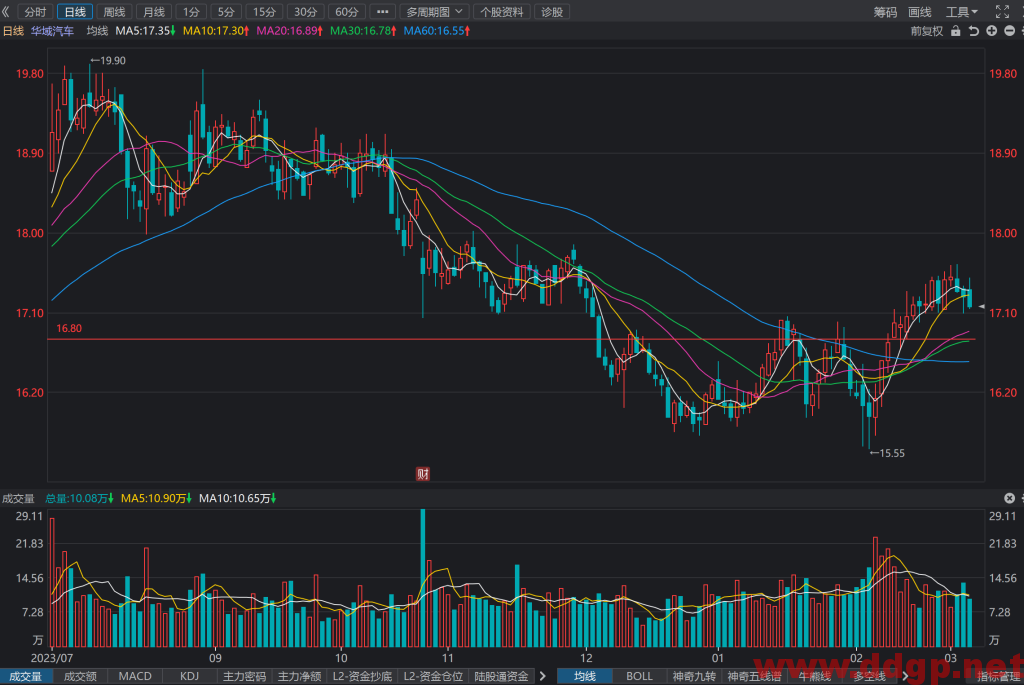
Task: Unlock the chart with the padlock icon
Action: point(955,31)
